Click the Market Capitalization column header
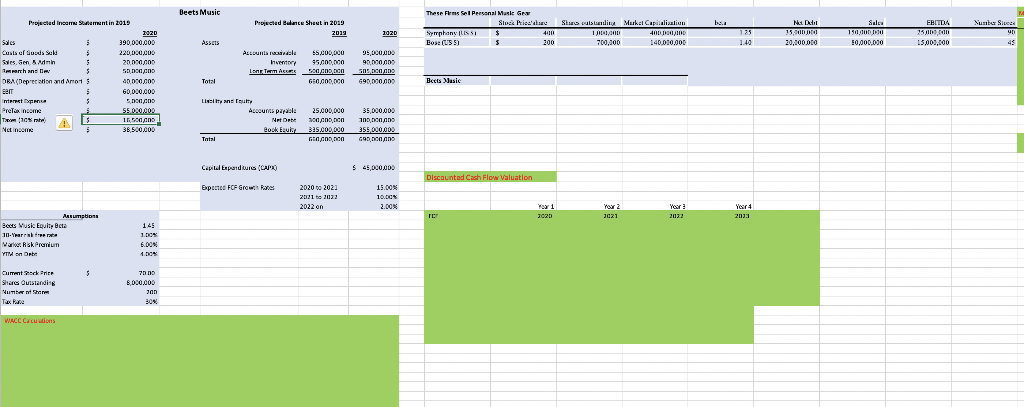 (x=654, y=23)
